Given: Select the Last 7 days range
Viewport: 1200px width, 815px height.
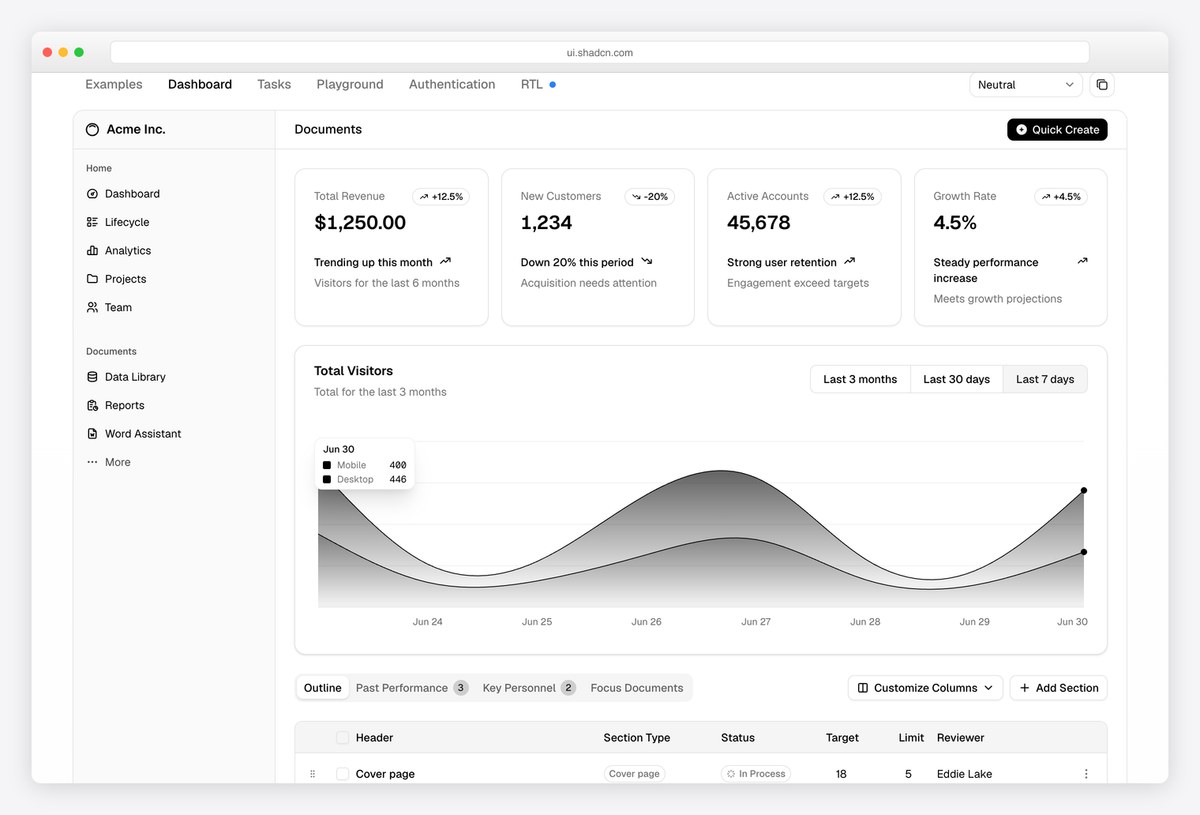Looking at the screenshot, I should tap(1045, 379).
